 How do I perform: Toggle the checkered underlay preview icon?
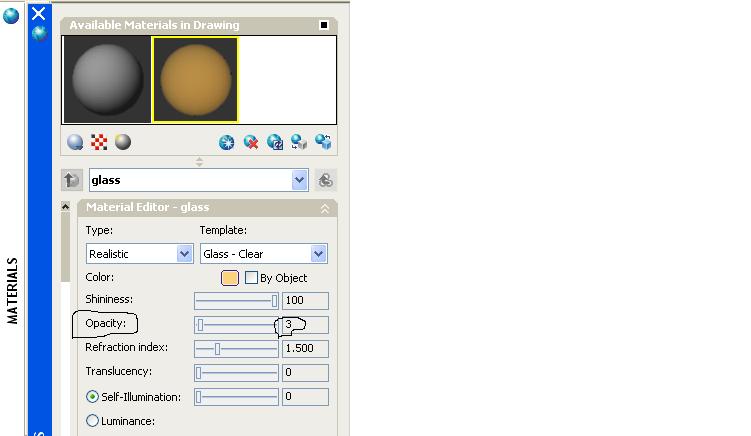click(x=99, y=142)
